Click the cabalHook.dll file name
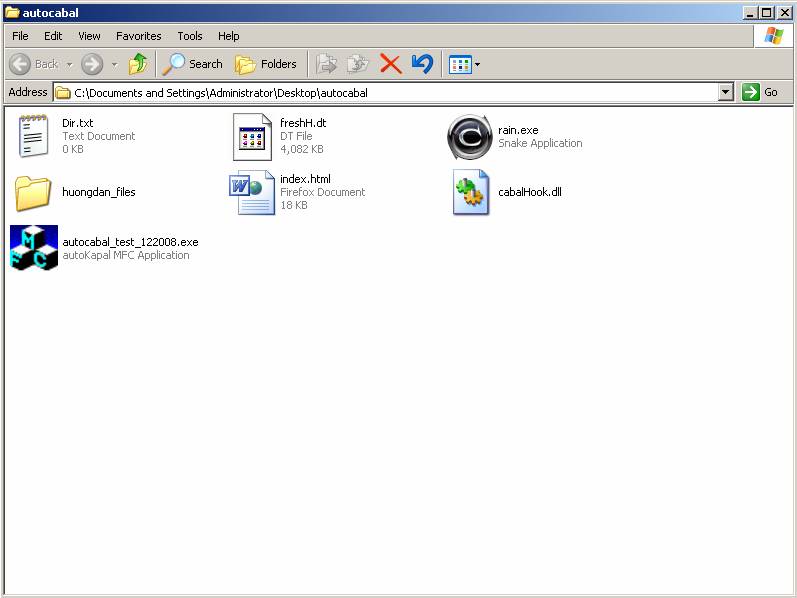The width and height of the screenshot is (797, 598). point(530,192)
